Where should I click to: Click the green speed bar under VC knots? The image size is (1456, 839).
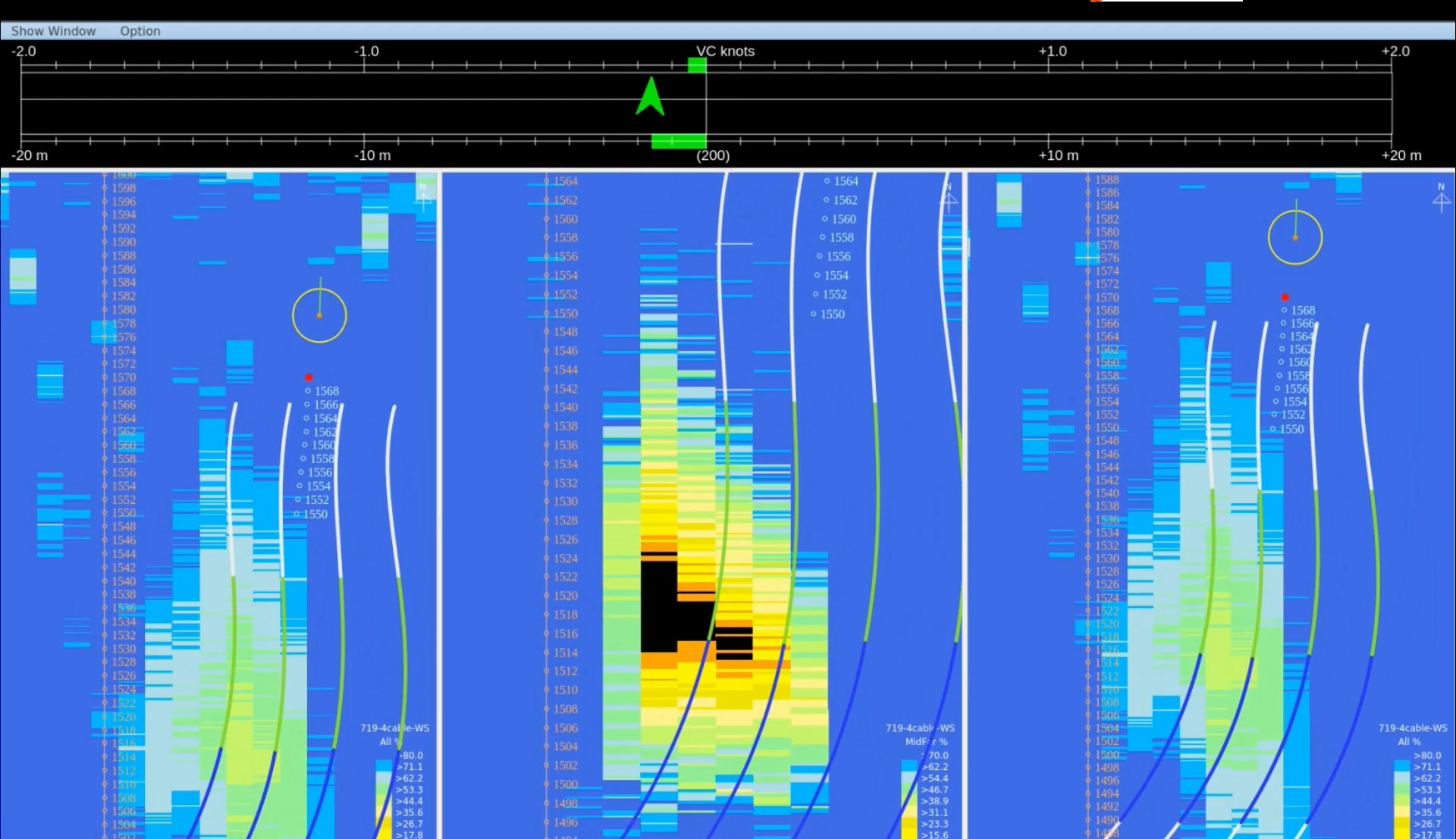(697, 66)
